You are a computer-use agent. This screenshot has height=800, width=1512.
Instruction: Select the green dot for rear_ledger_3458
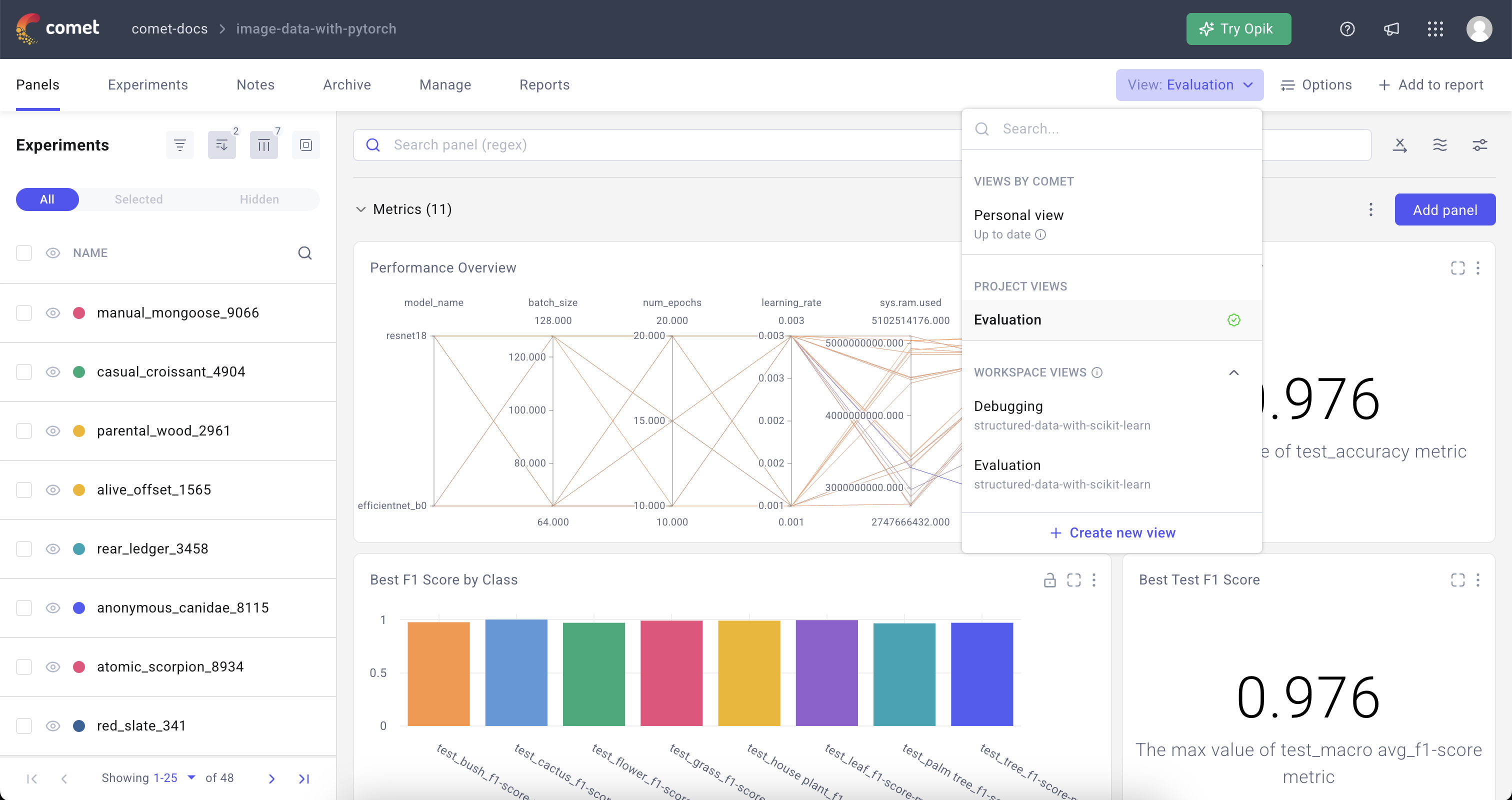79,549
